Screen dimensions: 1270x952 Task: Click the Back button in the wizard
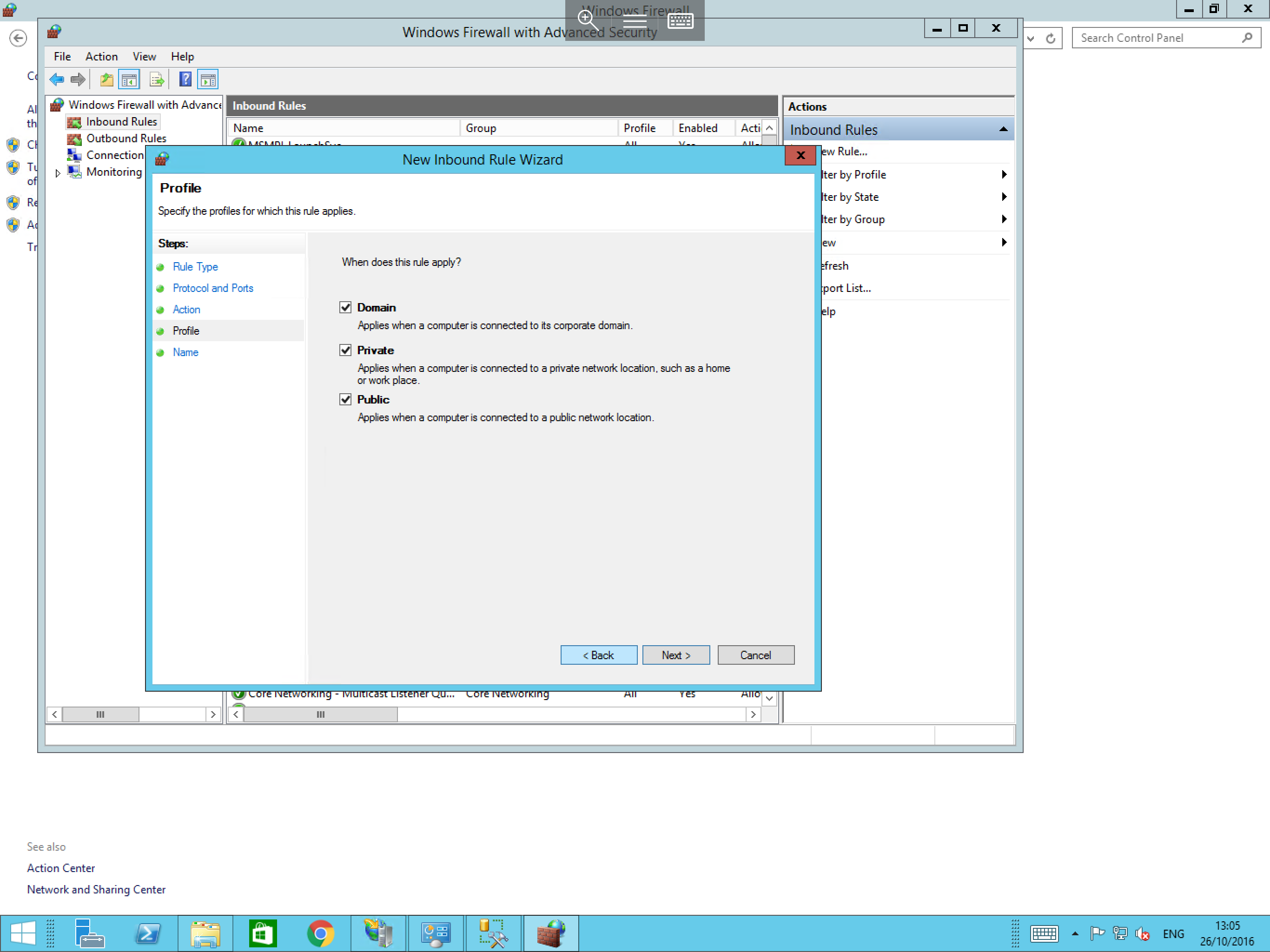point(598,654)
